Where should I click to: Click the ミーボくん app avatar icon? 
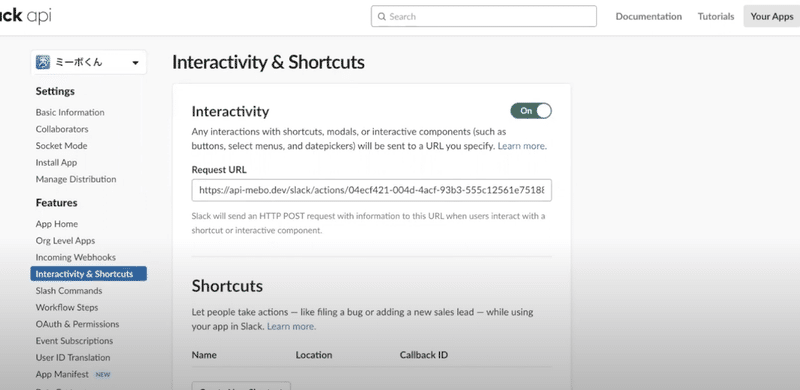[42, 62]
